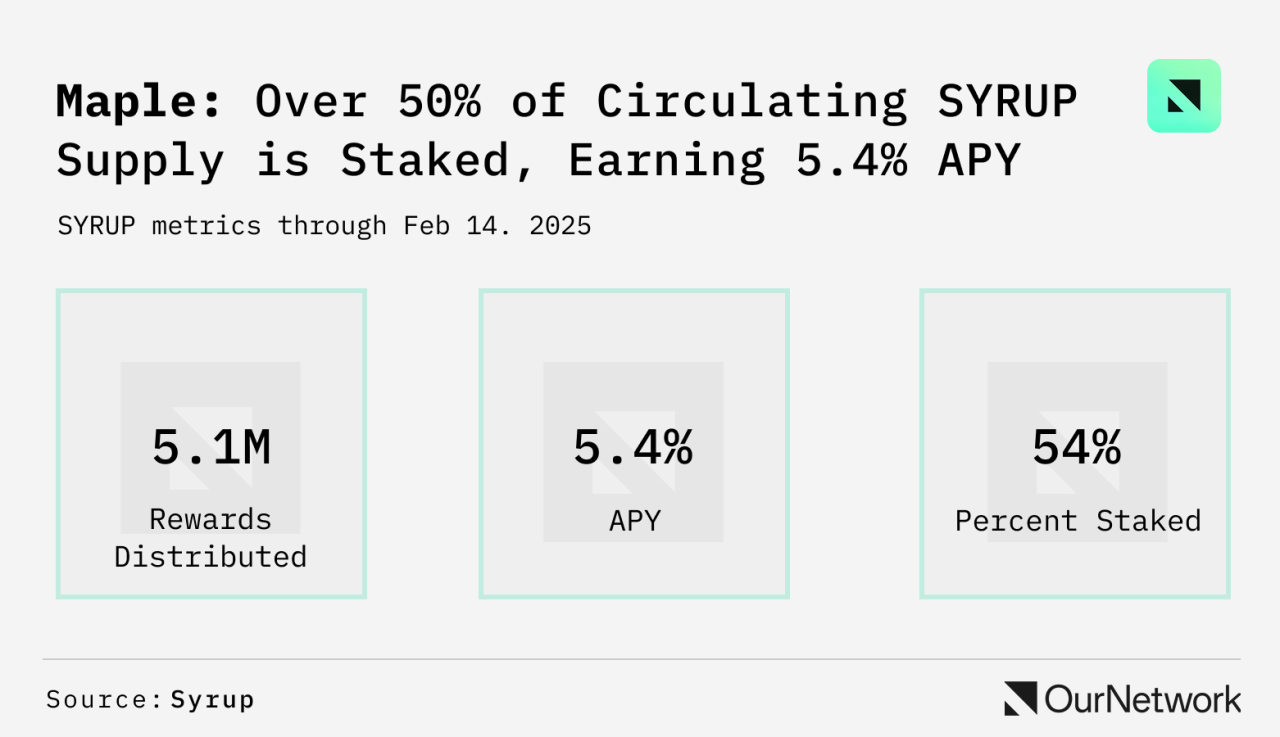The width and height of the screenshot is (1280, 737).
Task: Select the "APY" label under middle card value
Action: click(x=634, y=521)
